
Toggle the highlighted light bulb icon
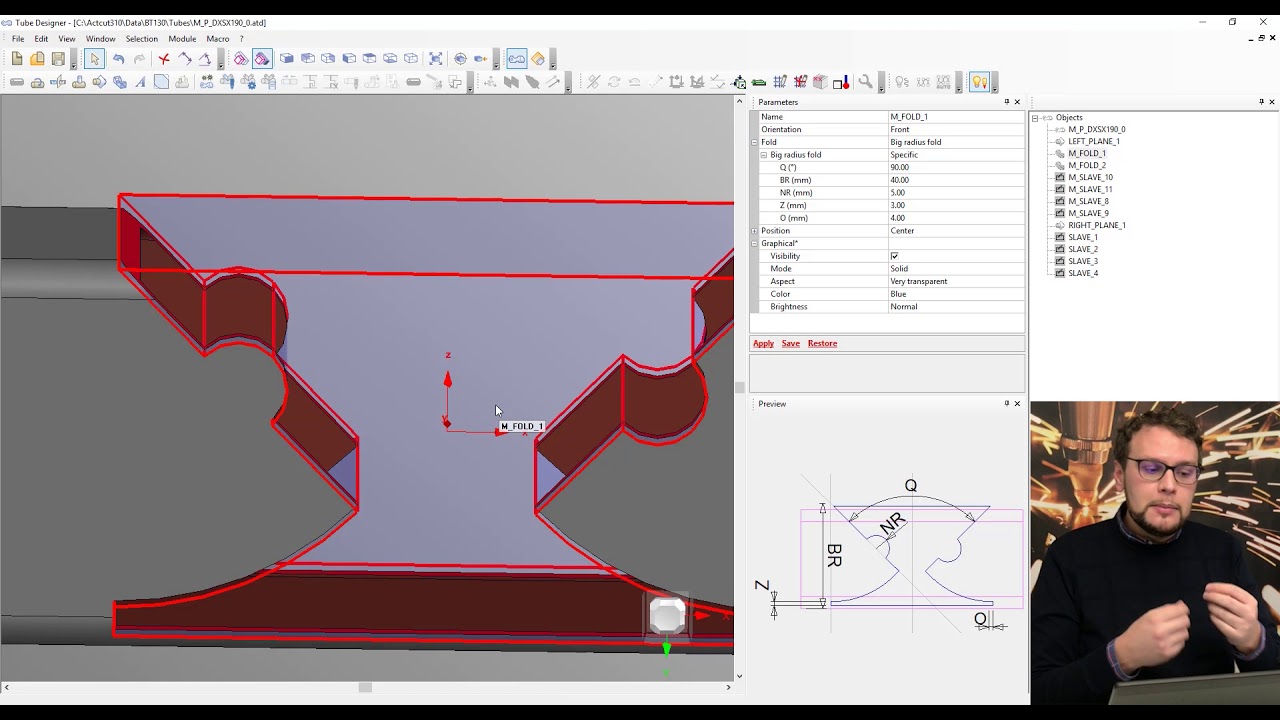979,82
